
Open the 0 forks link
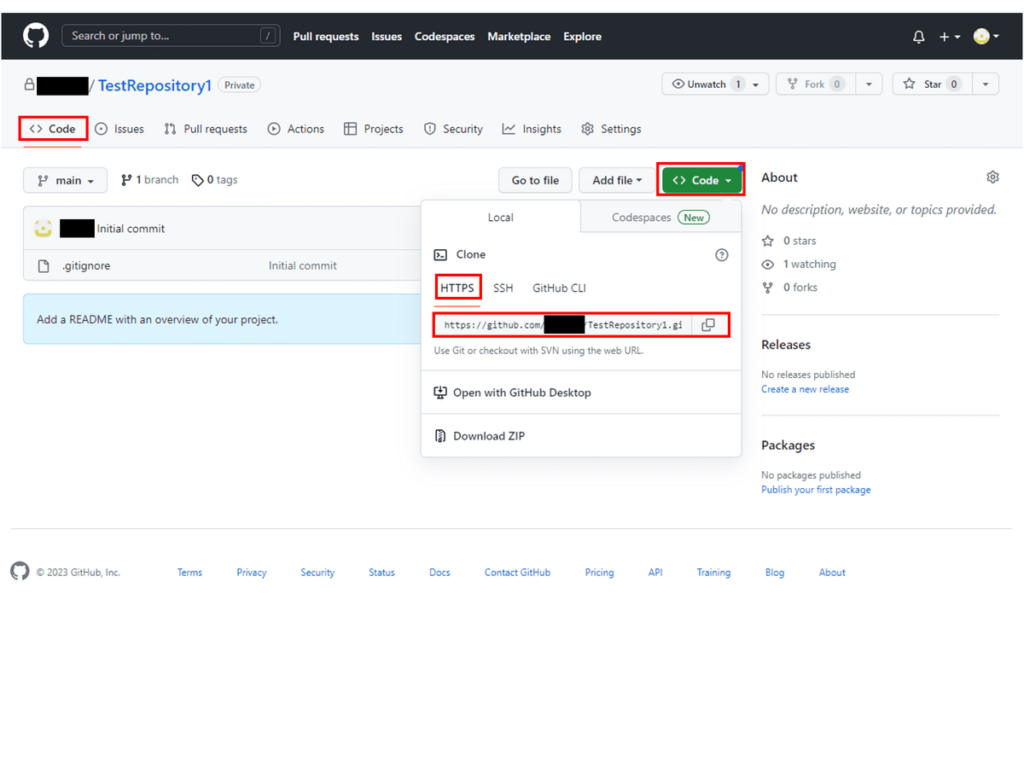pyautogui.click(x=790, y=287)
